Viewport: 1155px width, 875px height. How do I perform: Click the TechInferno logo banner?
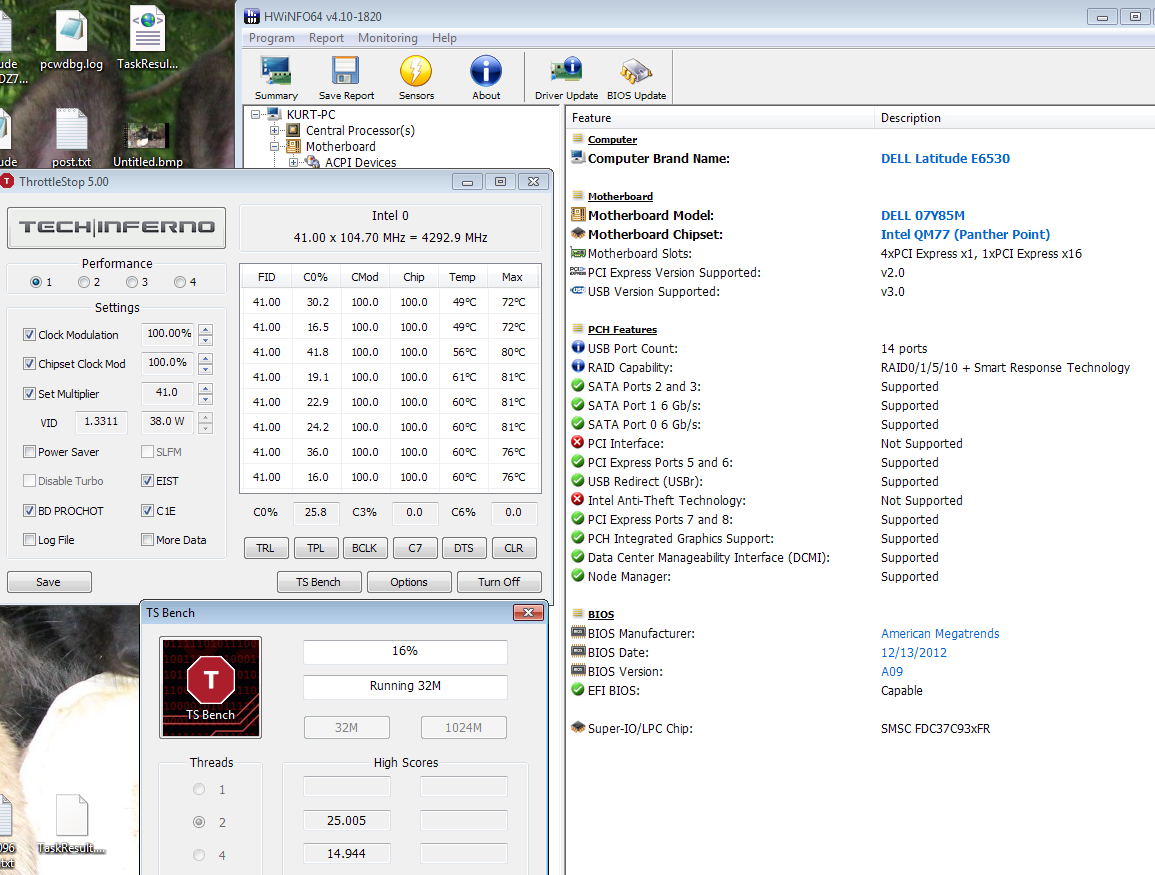[x=116, y=228]
